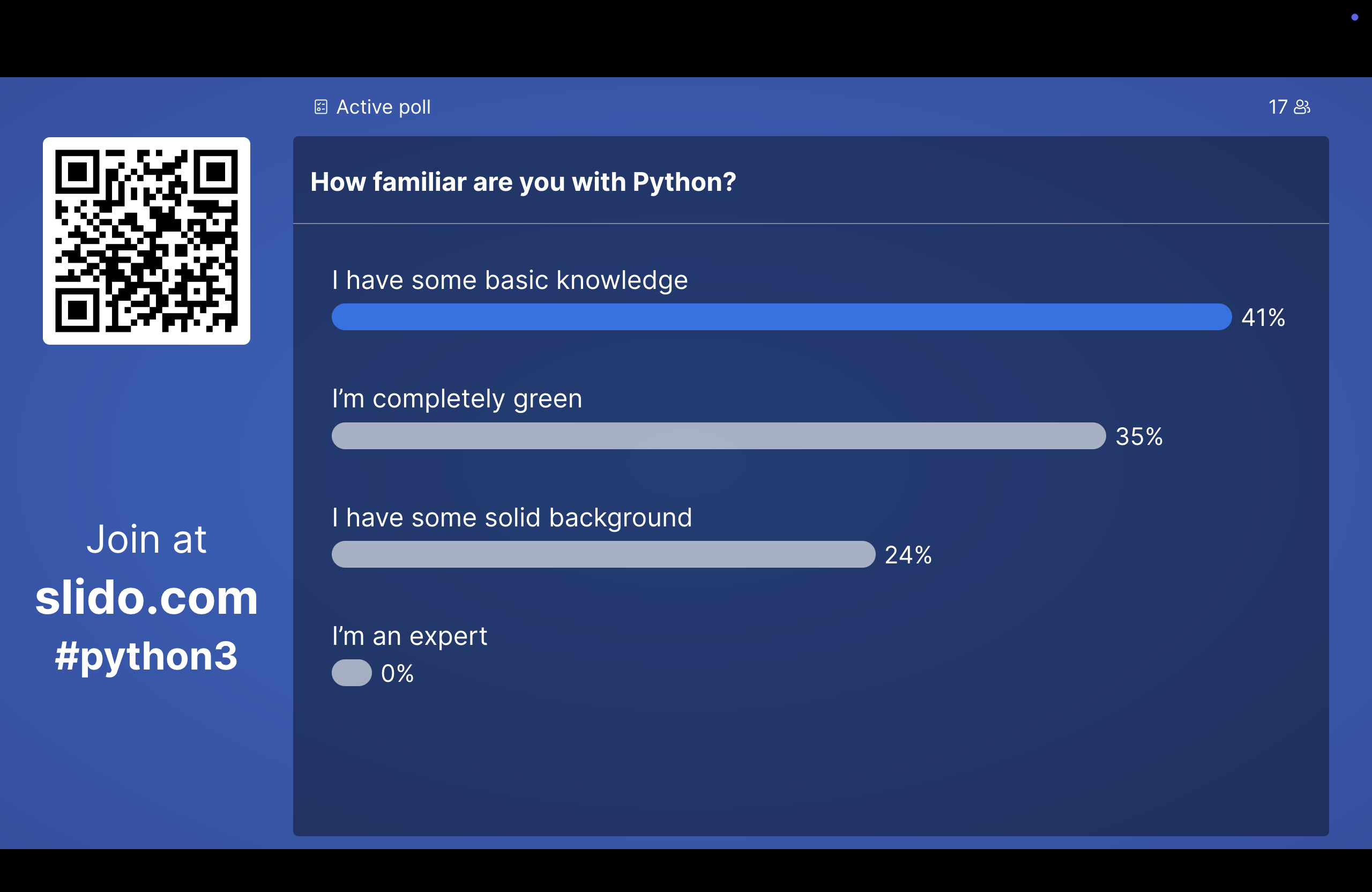Click the gray 35% result bar

(719, 436)
